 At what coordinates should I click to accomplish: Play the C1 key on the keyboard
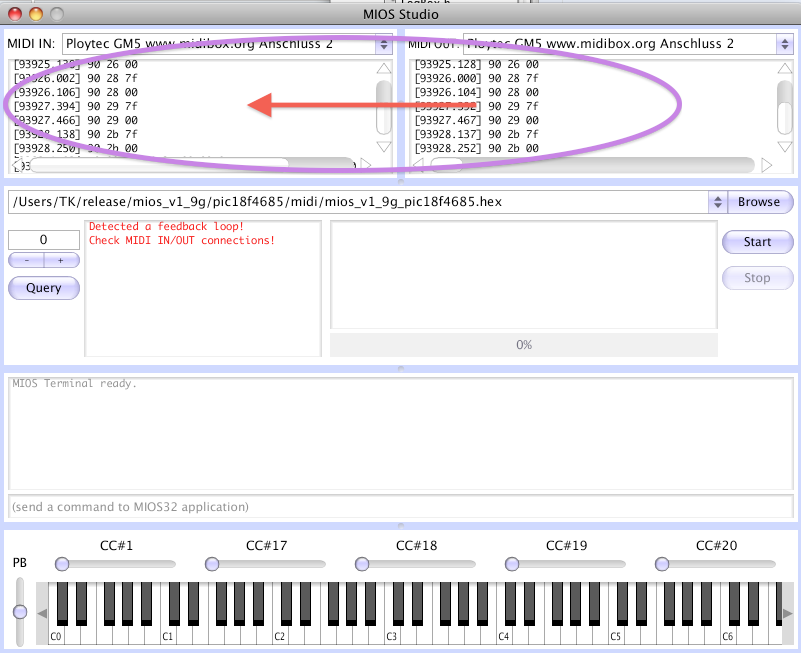tap(168, 636)
